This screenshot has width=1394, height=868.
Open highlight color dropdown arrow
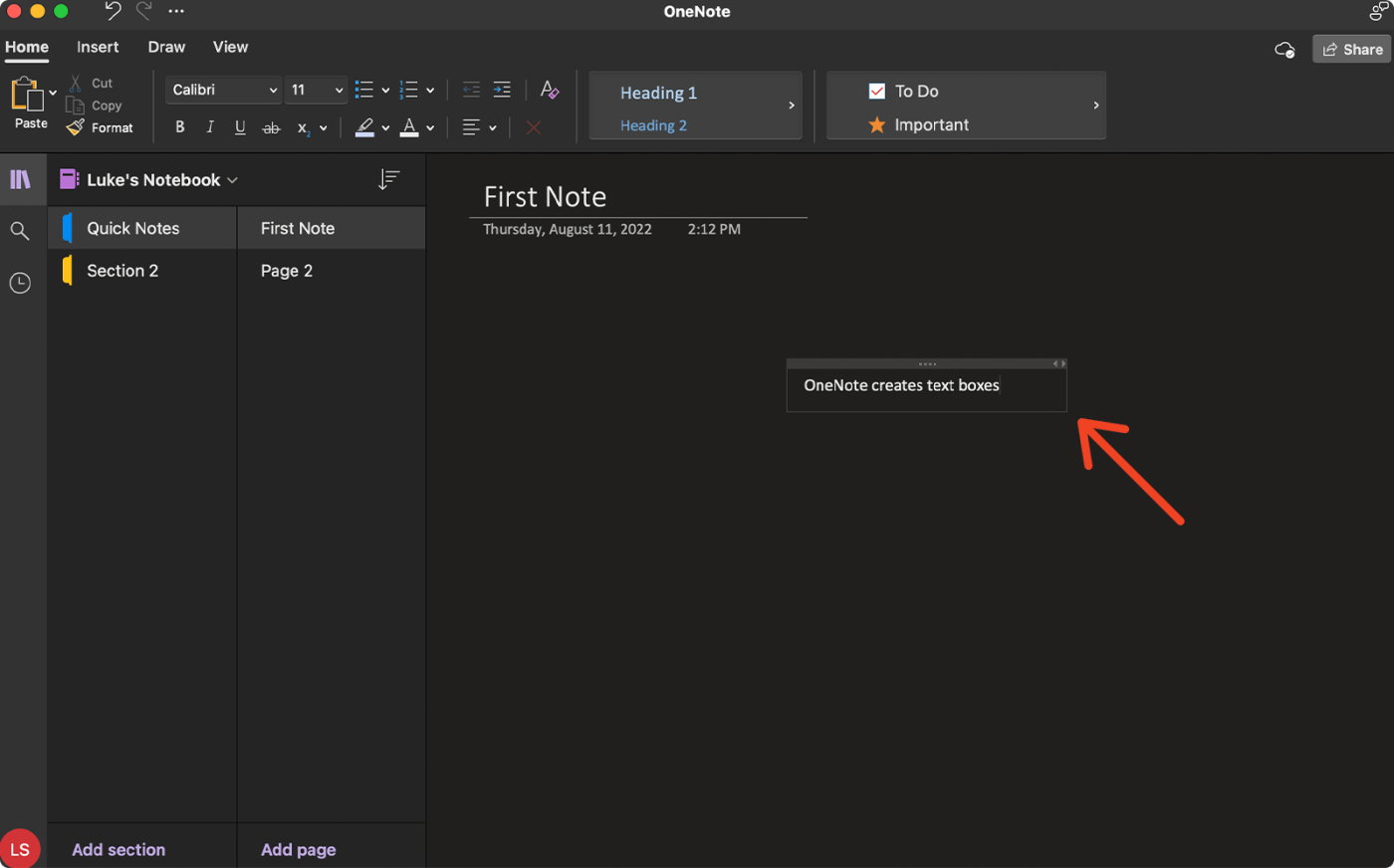(x=385, y=128)
